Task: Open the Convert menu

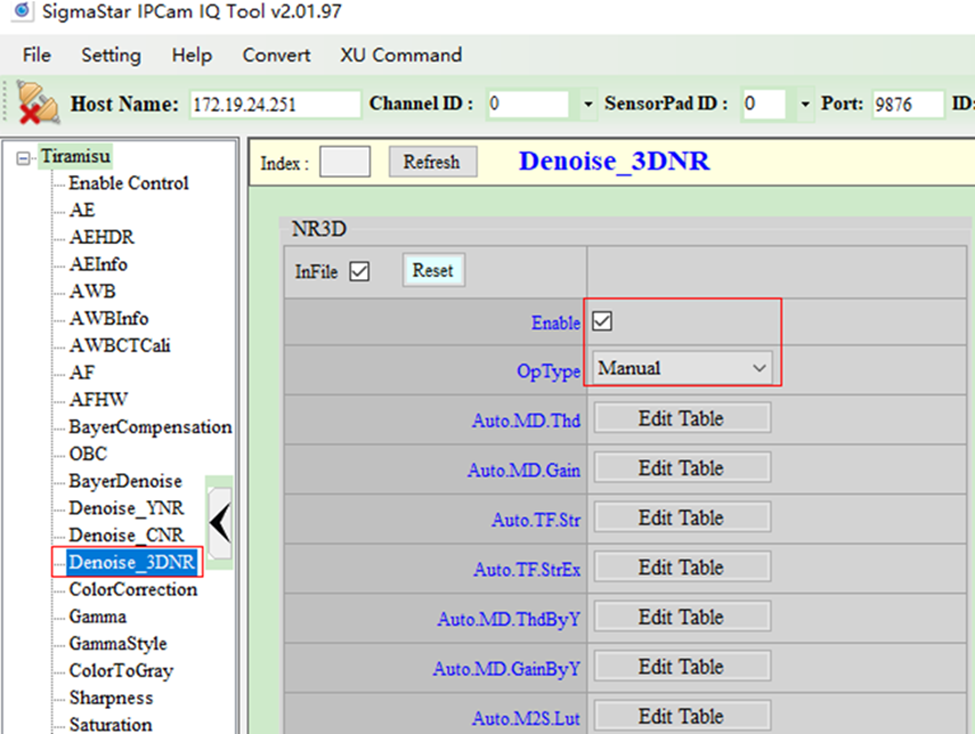Action: tap(276, 55)
